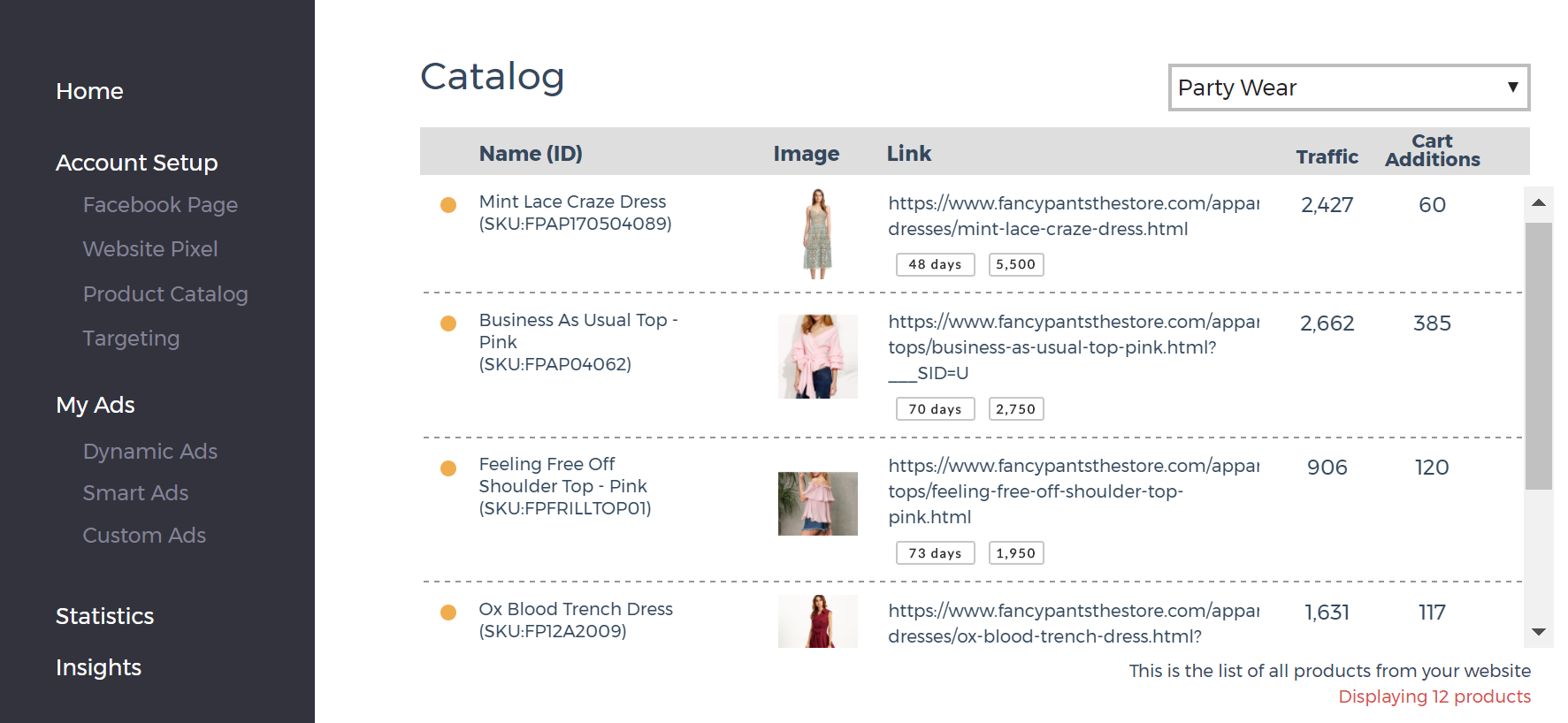Go to Product Catalog in sidebar

[x=165, y=294]
